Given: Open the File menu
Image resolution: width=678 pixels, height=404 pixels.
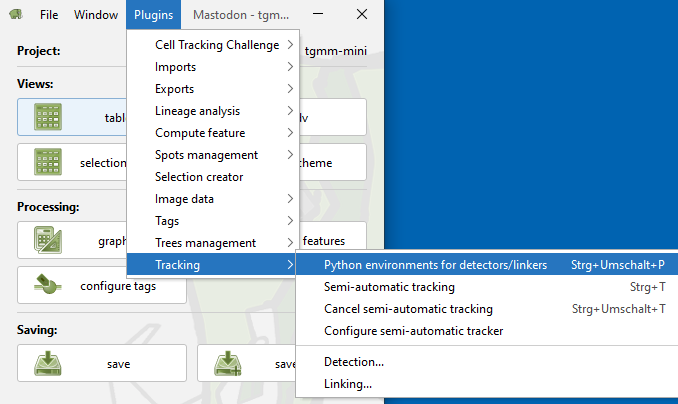Looking at the screenshot, I should coord(49,15).
